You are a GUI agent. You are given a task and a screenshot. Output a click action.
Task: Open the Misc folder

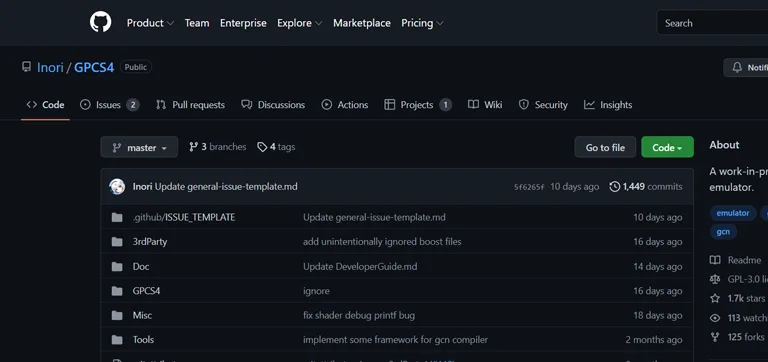[x=142, y=315]
